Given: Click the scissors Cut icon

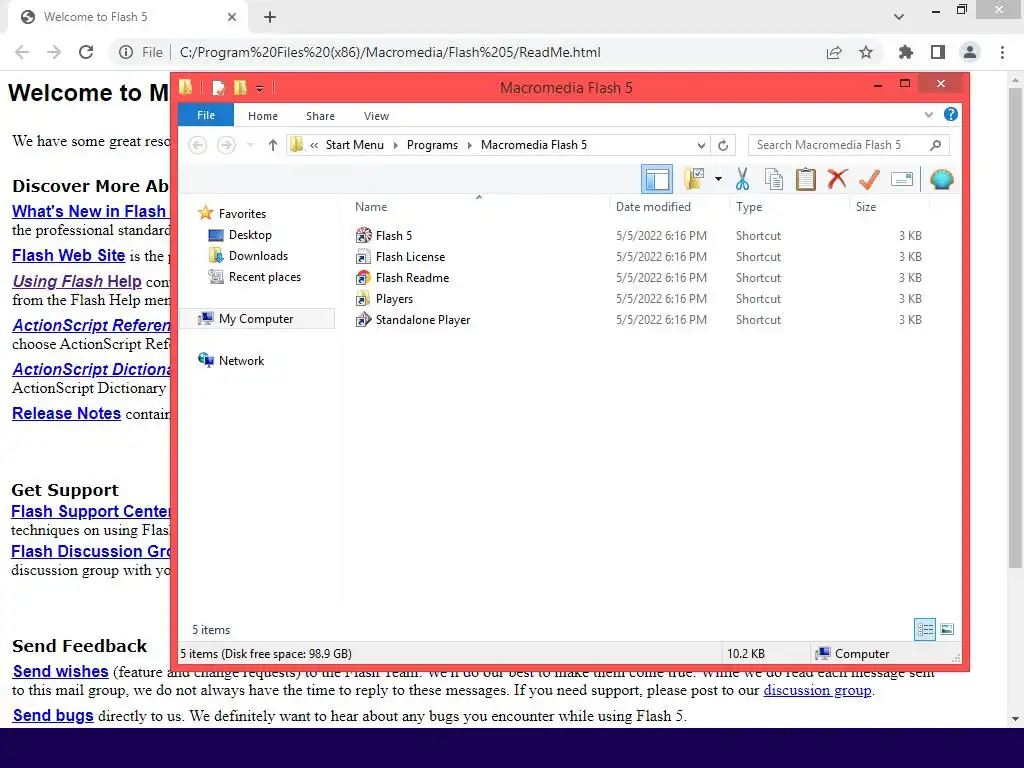Looking at the screenshot, I should click(x=743, y=179).
